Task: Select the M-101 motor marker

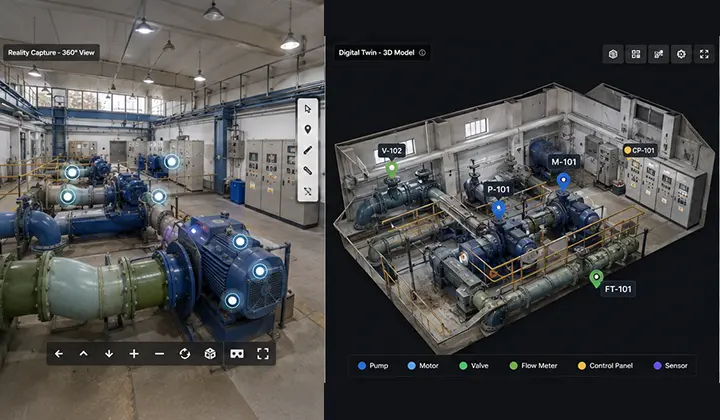Action: 563,181
